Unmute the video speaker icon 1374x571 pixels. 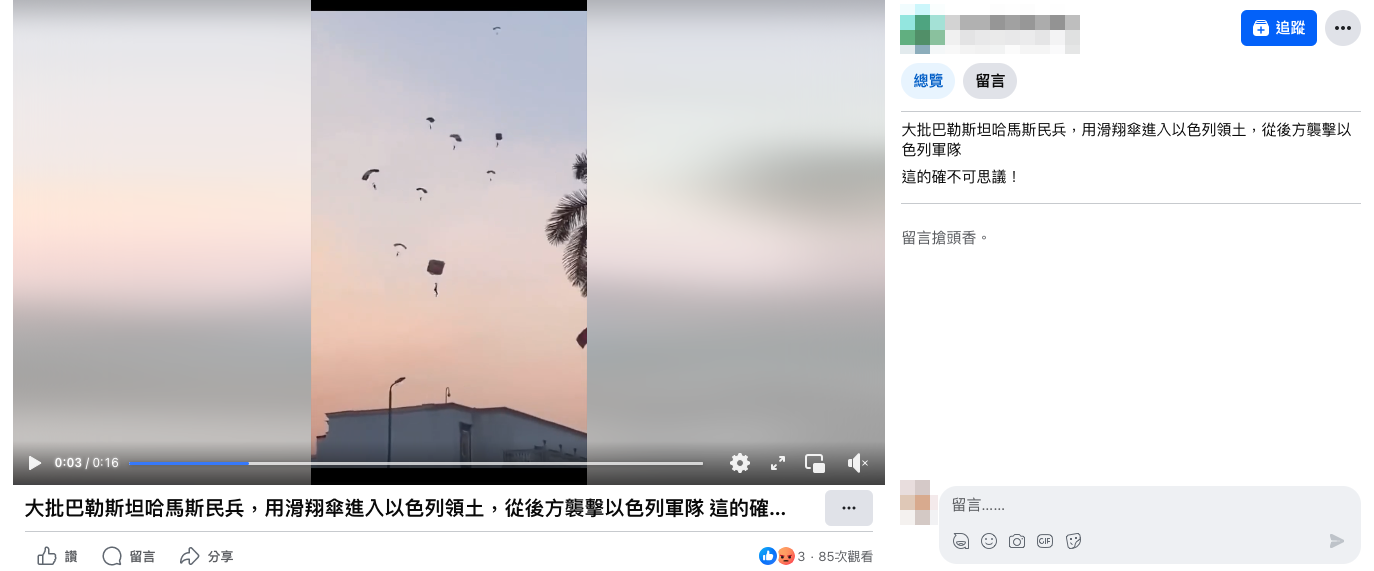(x=858, y=463)
